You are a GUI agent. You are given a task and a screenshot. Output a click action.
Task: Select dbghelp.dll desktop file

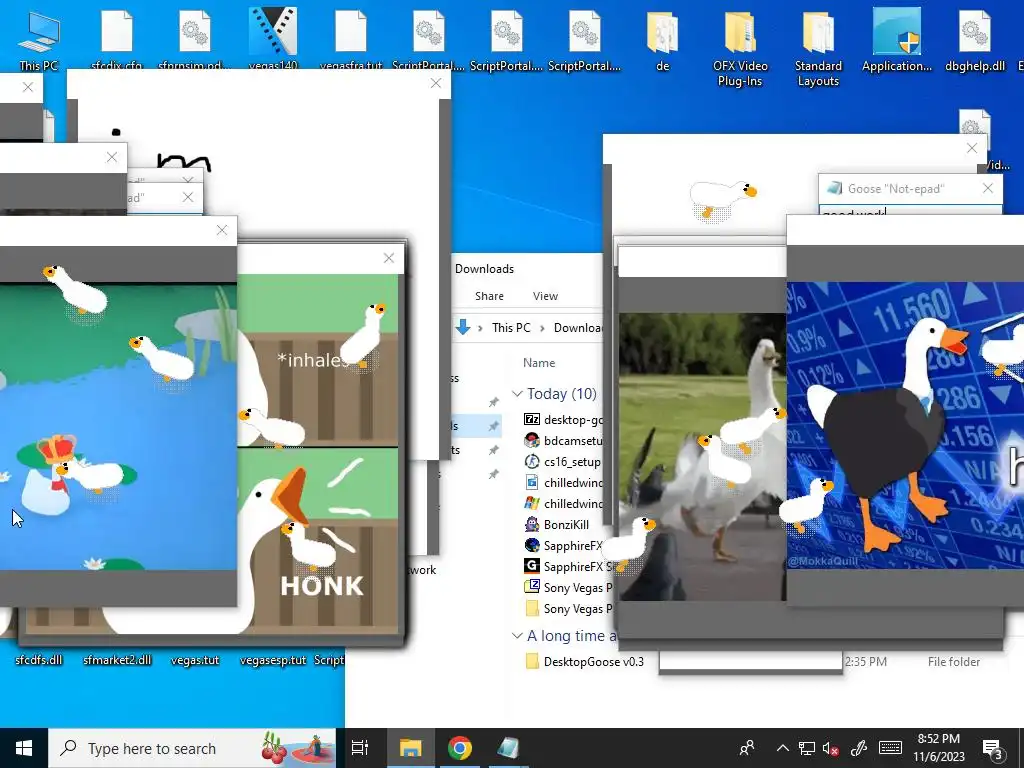coord(974,42)
